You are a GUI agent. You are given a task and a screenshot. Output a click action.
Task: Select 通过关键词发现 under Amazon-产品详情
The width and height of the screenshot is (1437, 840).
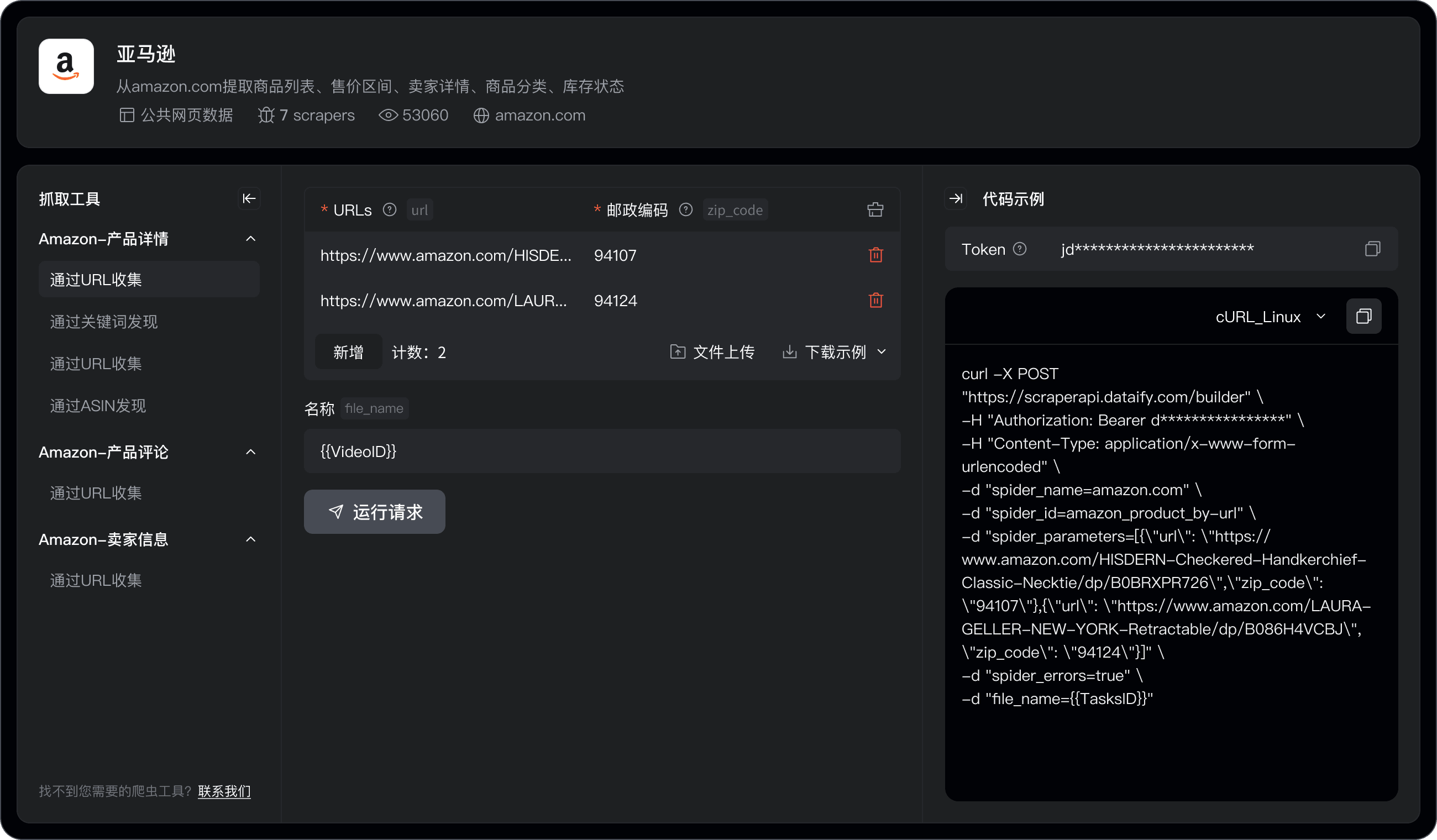pos(103,322)
